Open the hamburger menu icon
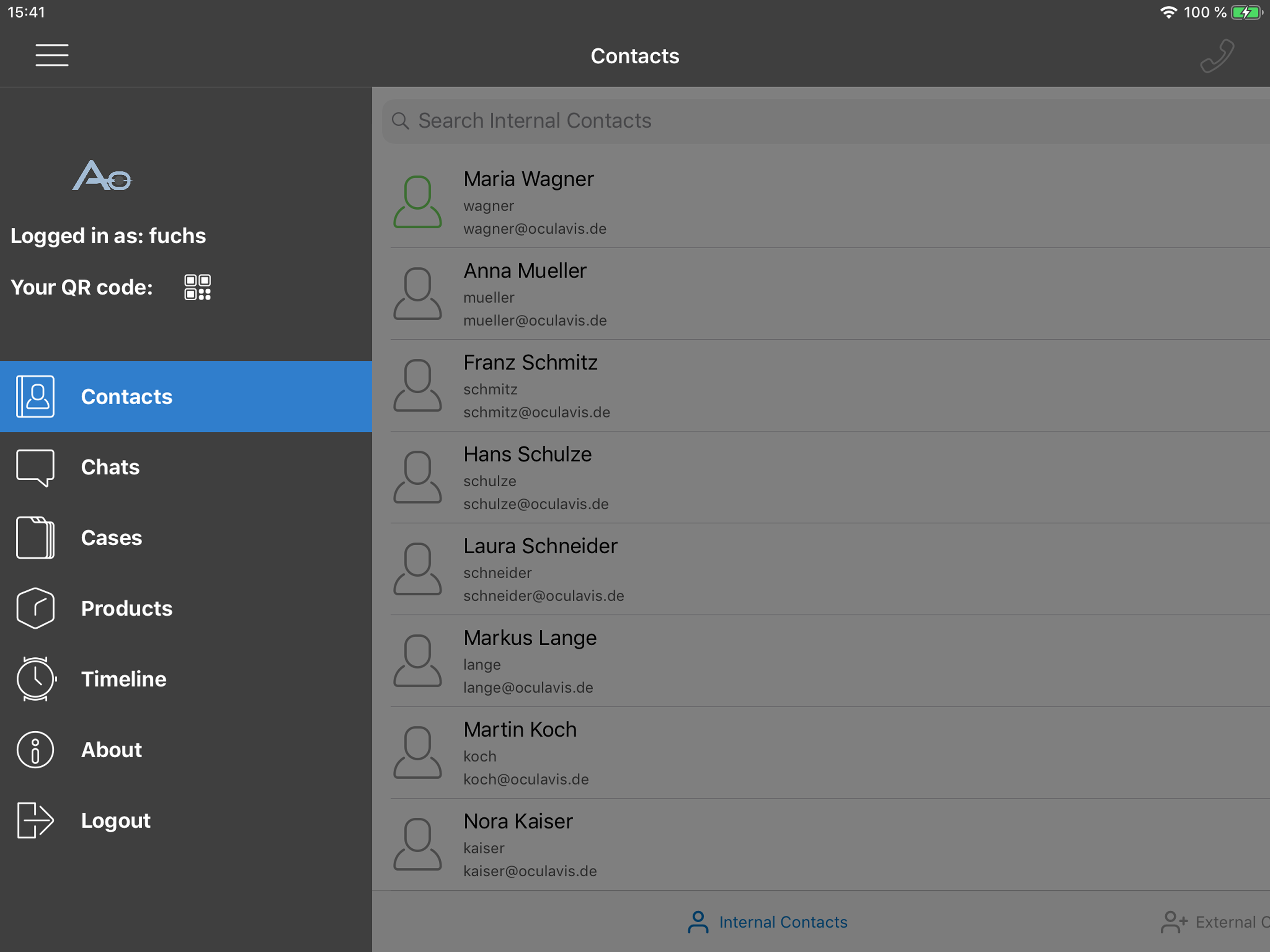The image size is (1270, 952). pos(52,55)
